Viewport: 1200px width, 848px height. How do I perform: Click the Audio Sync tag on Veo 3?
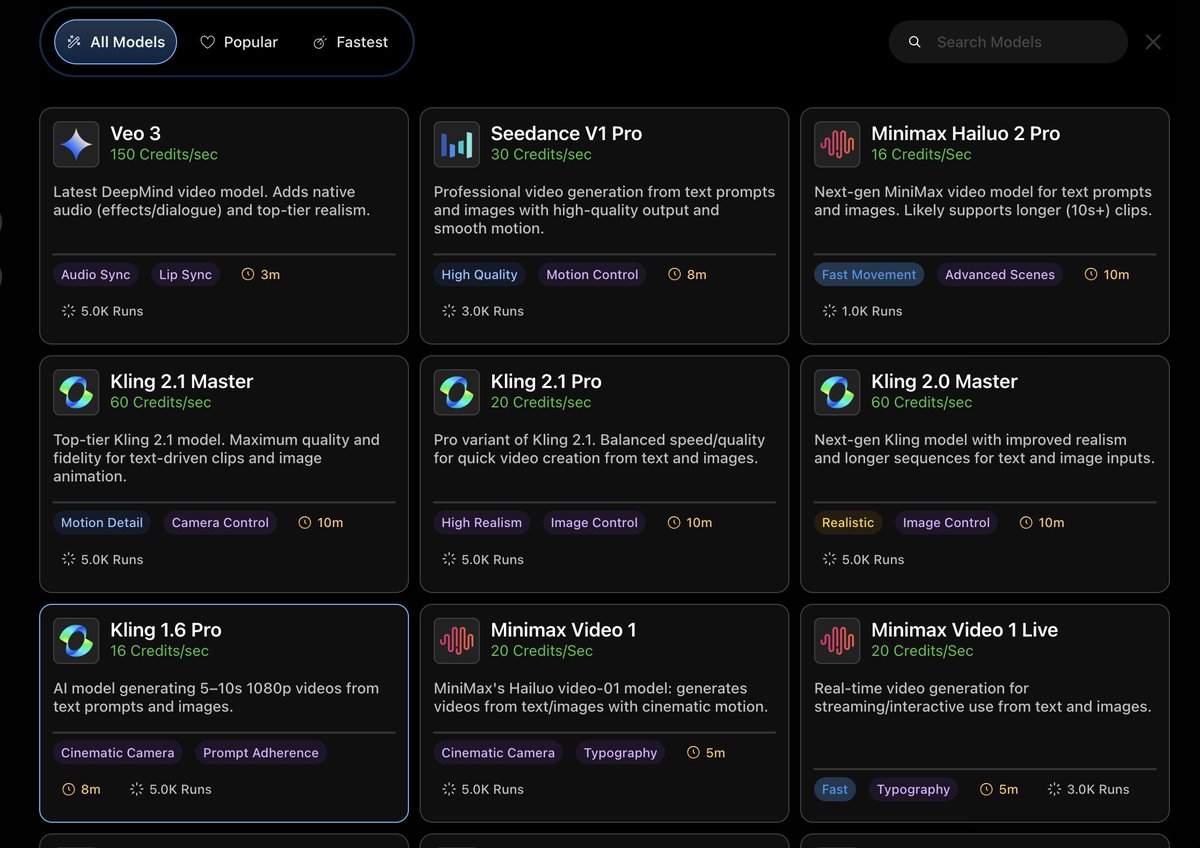pos(96,274)
